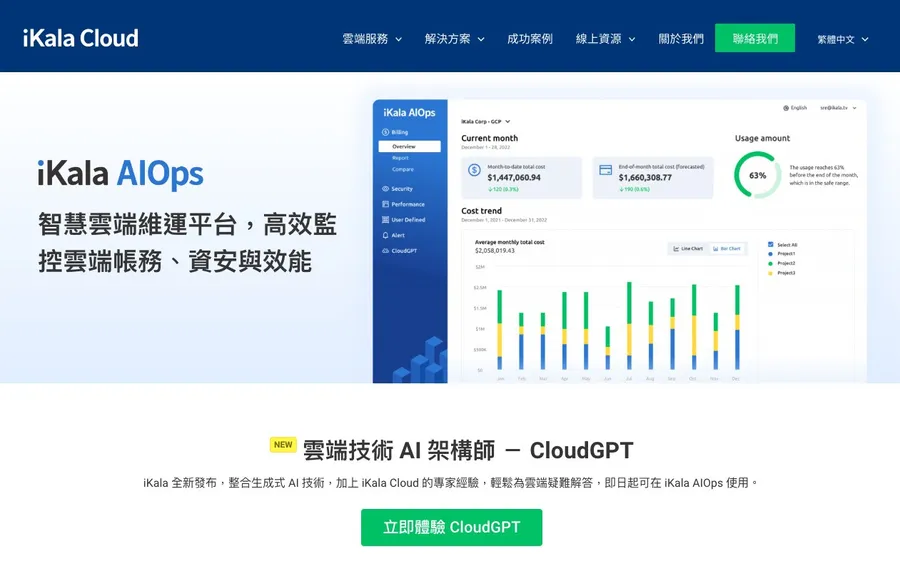Click the Cost trend heading

coord(482,211)
